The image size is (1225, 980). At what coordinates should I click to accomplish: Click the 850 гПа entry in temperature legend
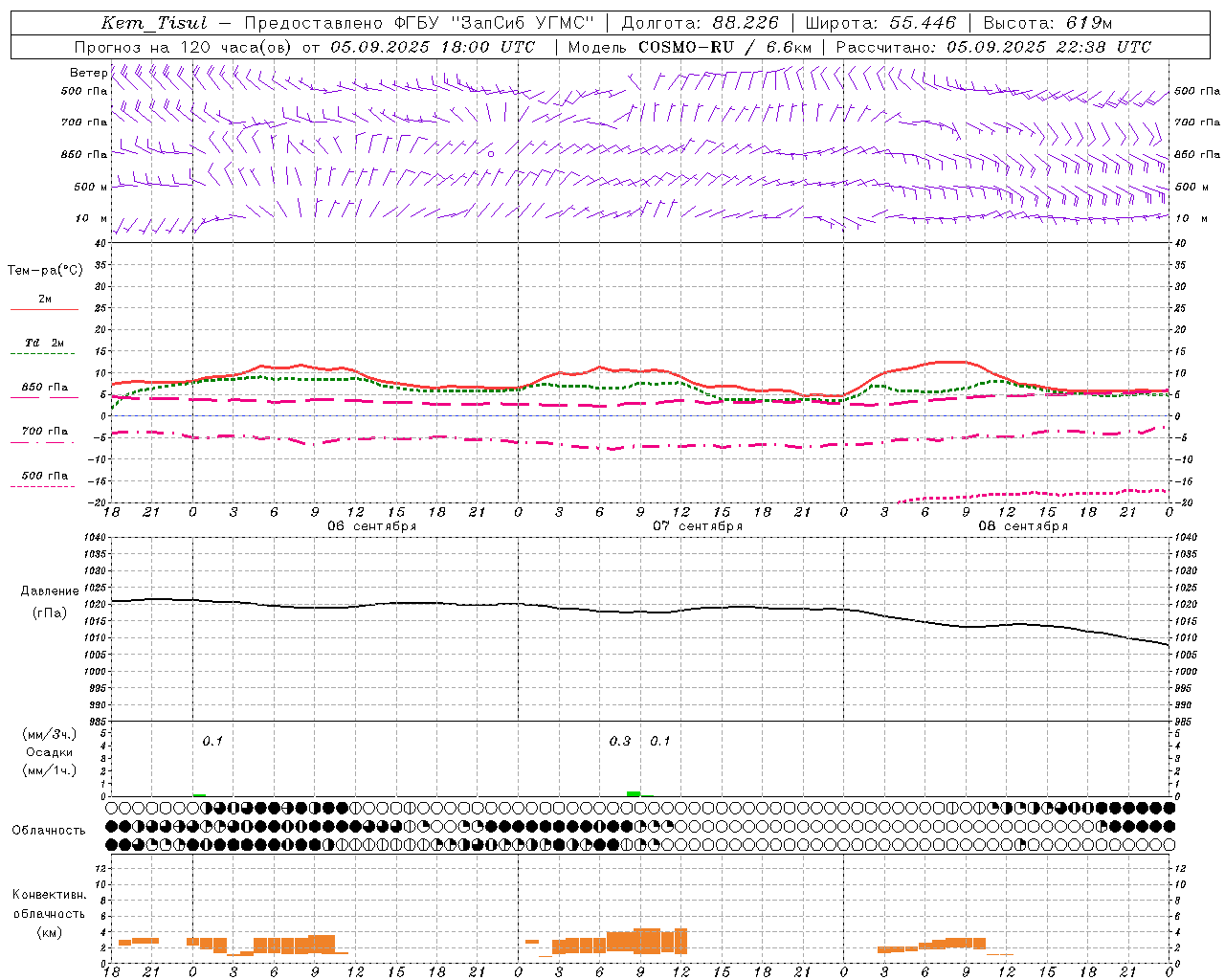pos(45,388)
